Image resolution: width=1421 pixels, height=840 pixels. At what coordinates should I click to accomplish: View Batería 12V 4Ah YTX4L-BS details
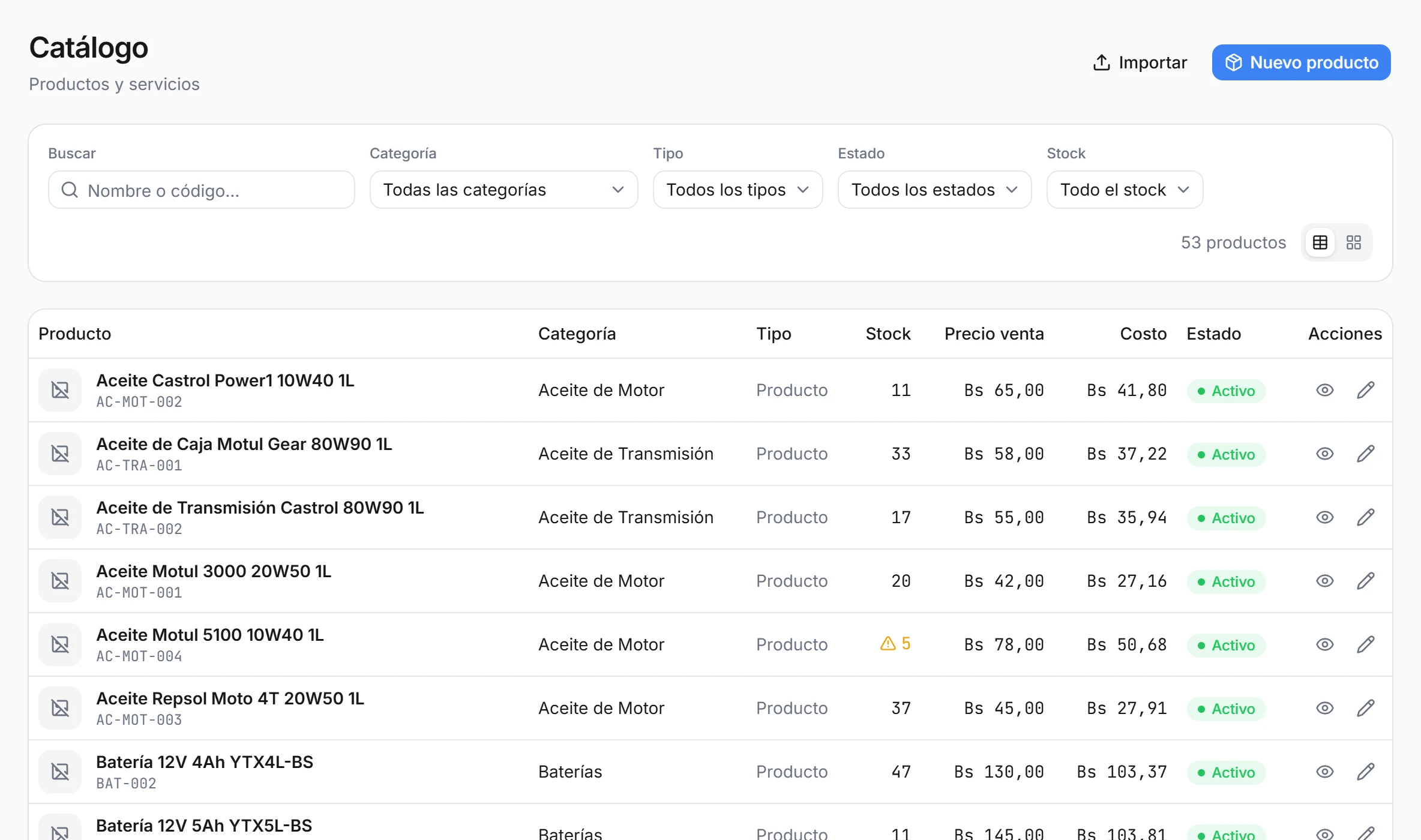point(1325,772)
